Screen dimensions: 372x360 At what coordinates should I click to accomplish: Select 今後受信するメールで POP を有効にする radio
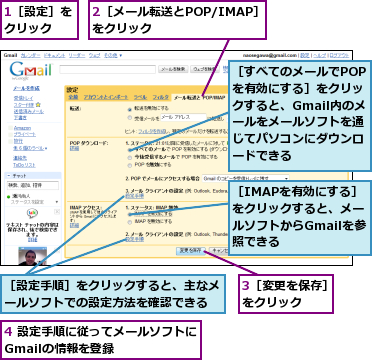(x=129, y=157)
